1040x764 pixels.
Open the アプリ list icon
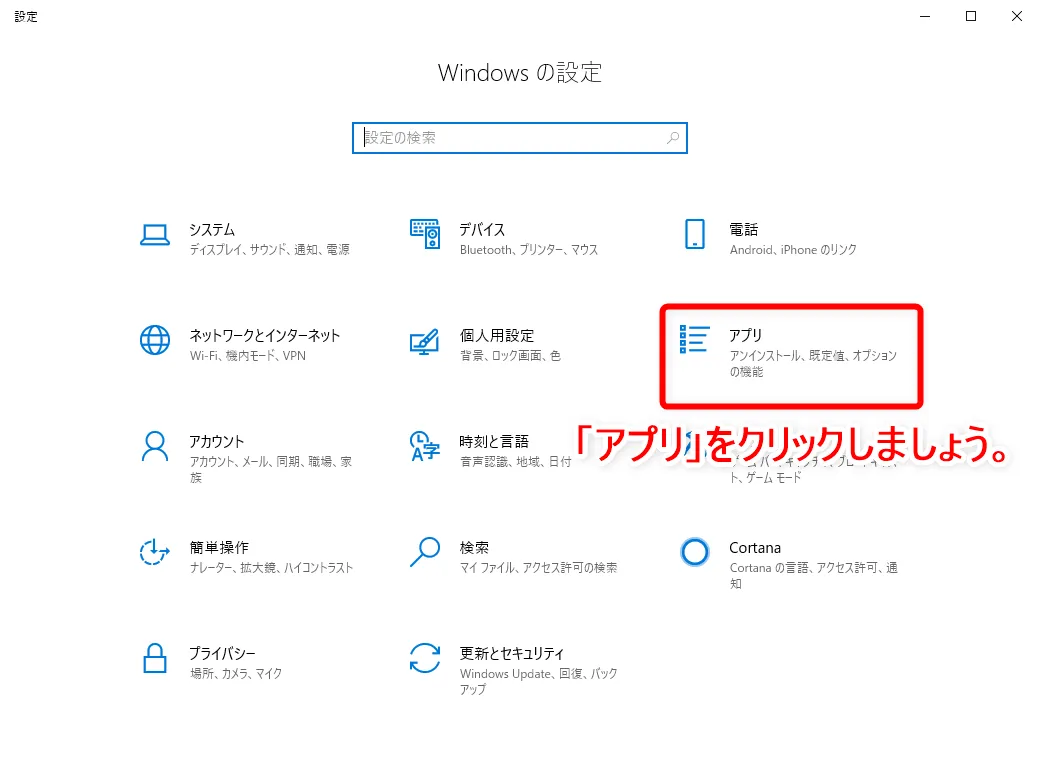(x=694, y=339)
